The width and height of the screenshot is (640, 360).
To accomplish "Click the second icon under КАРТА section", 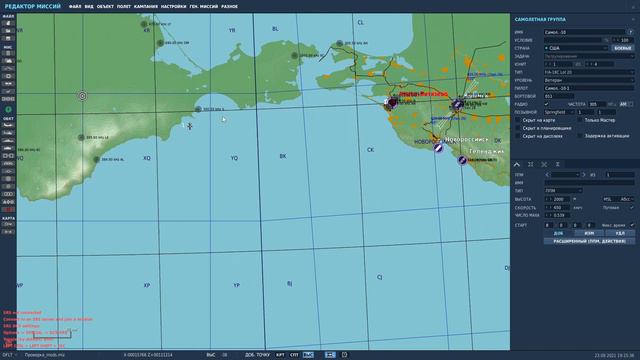I will [8, 231].
